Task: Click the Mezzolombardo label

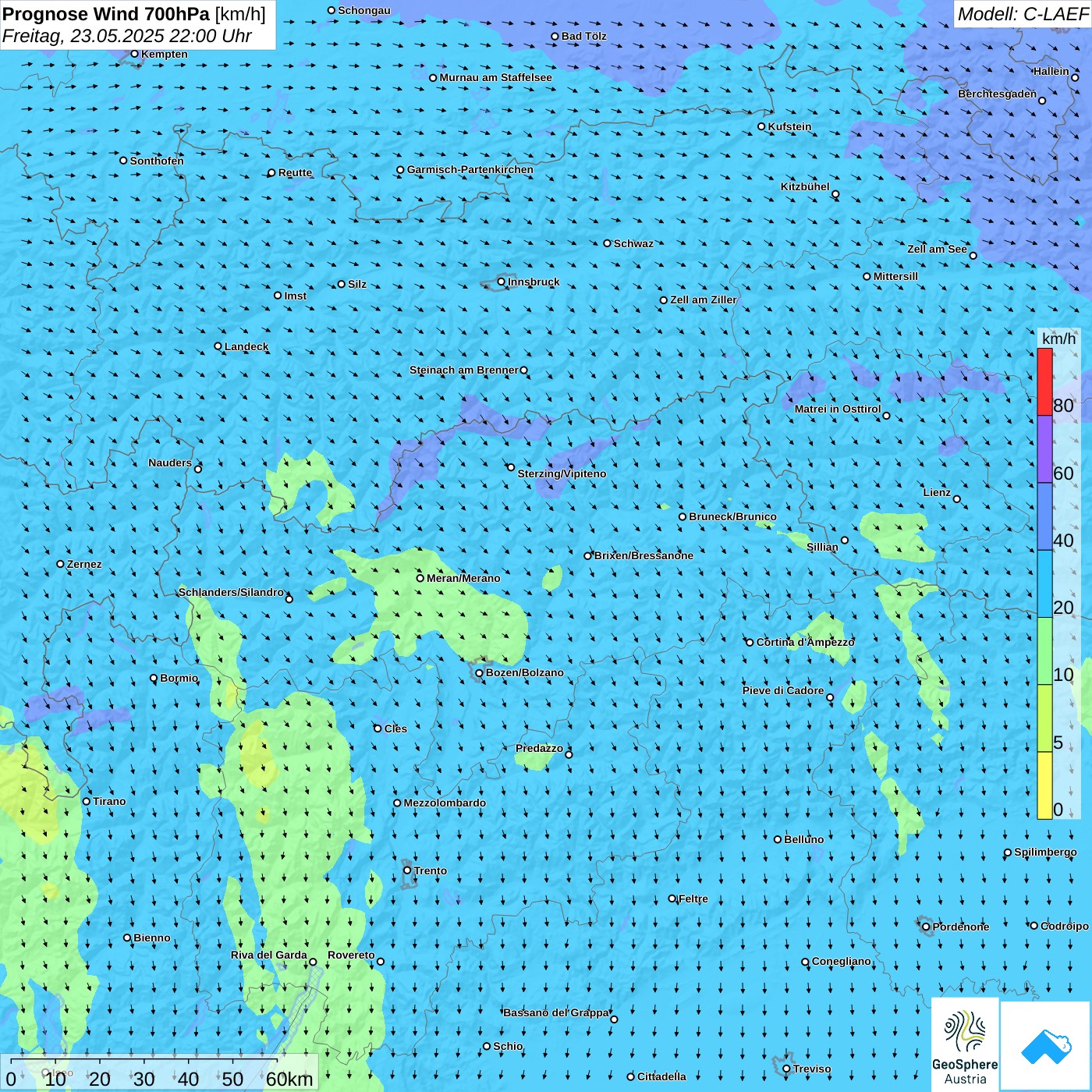Action: (x=445, y=803)
